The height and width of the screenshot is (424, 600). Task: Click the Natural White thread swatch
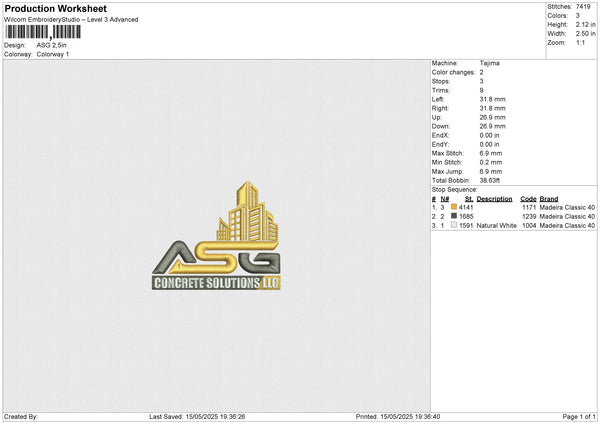coord(454,225)
